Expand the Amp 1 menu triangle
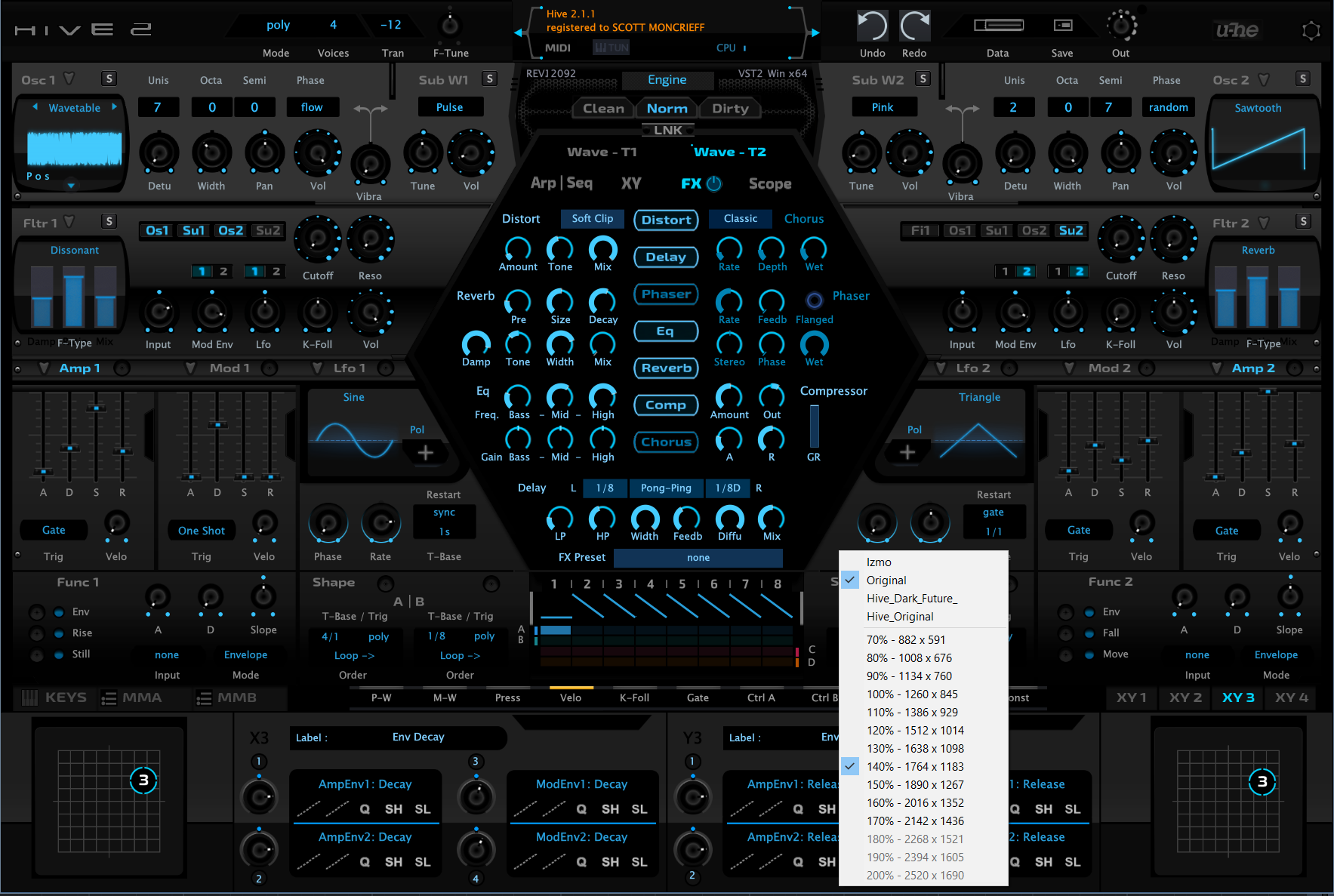 tap(44, 368)
